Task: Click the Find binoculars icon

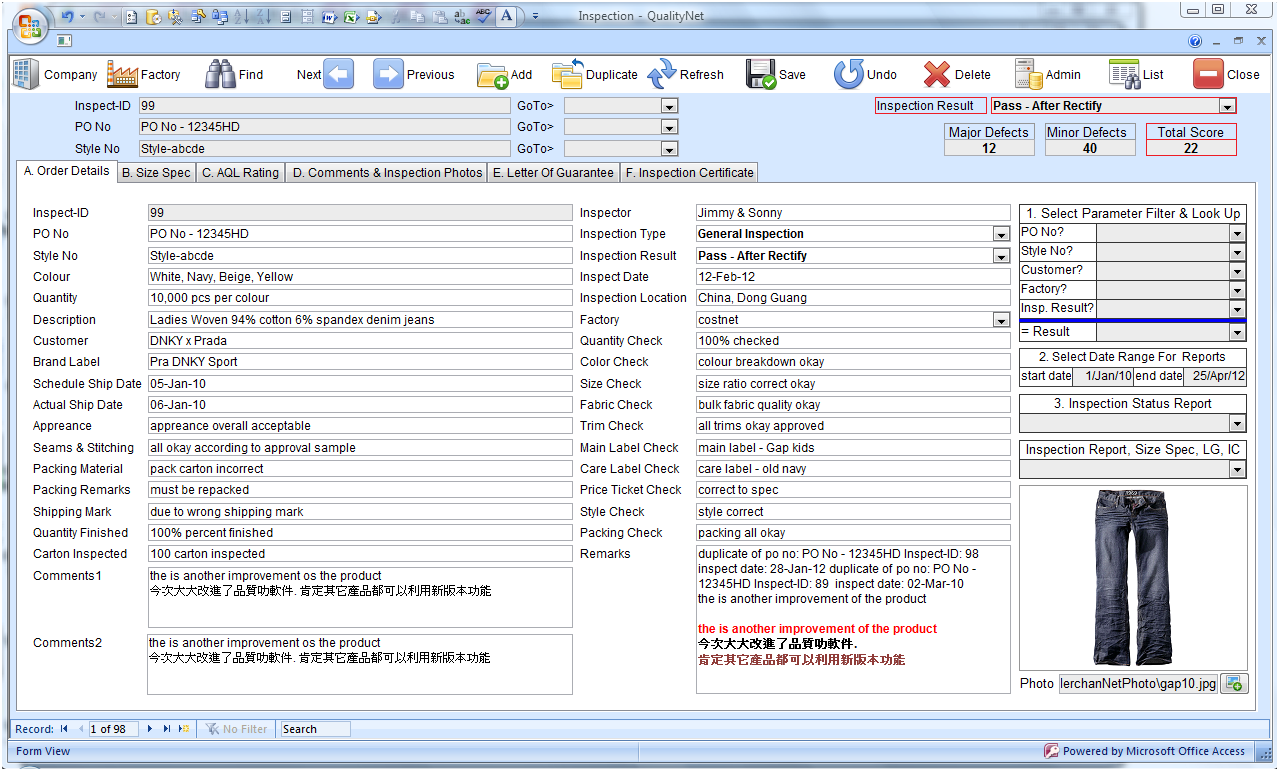Action: 220,74
